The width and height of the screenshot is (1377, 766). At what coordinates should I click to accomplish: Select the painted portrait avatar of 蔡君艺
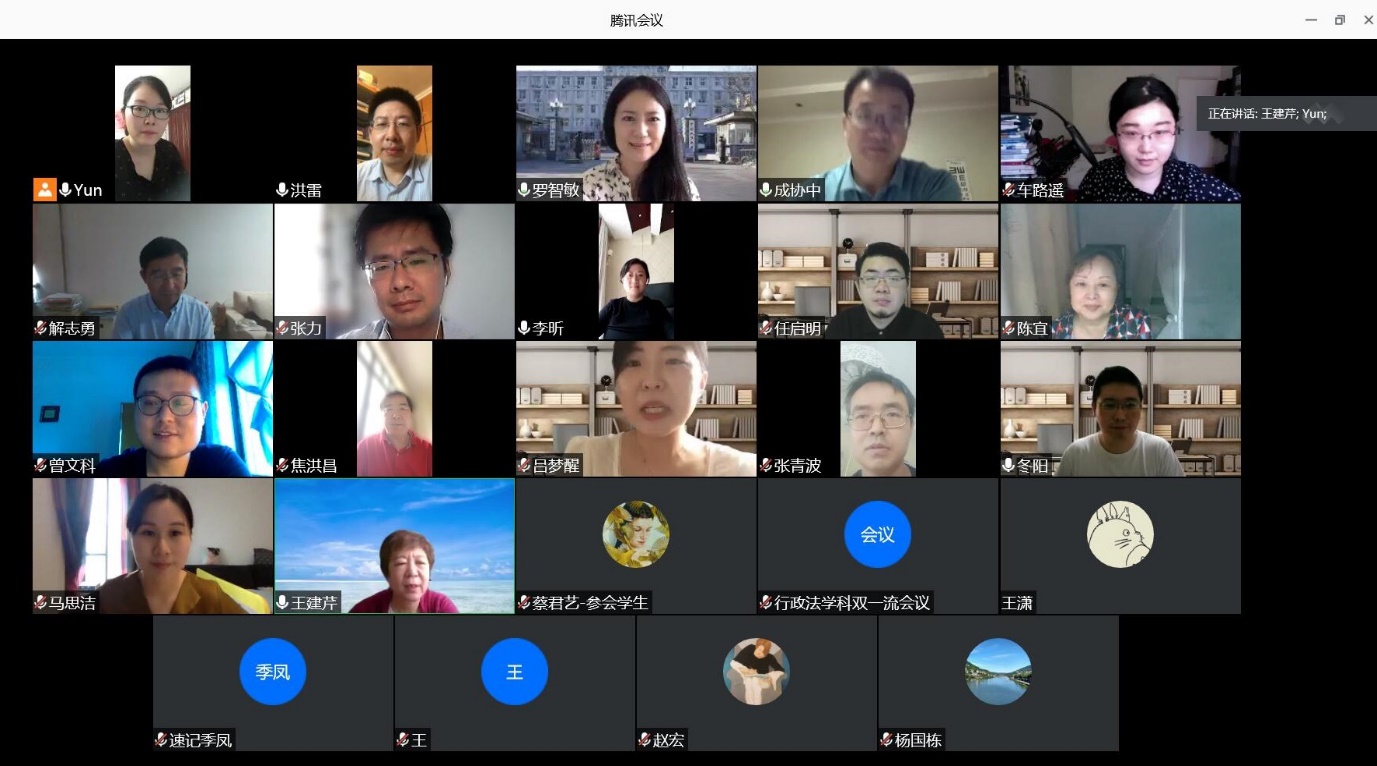pyautogui.click(x=636, y=534)
